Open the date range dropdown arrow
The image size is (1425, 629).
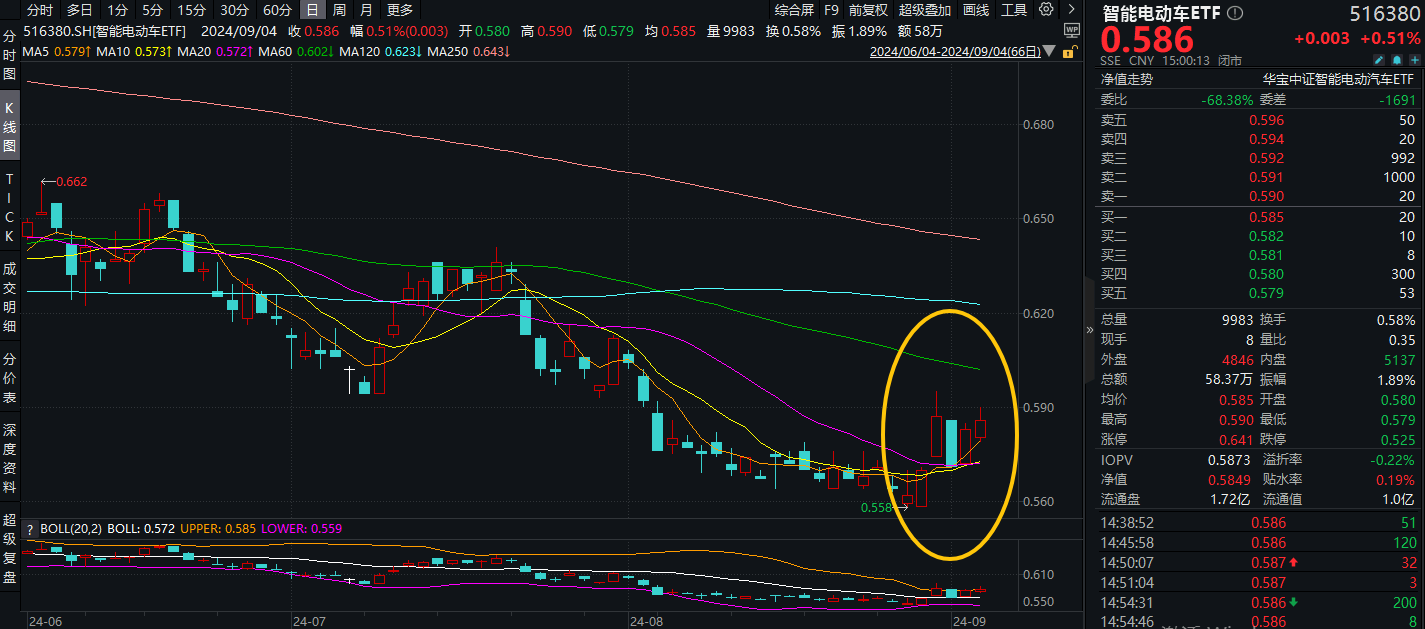pos(1048,50)
